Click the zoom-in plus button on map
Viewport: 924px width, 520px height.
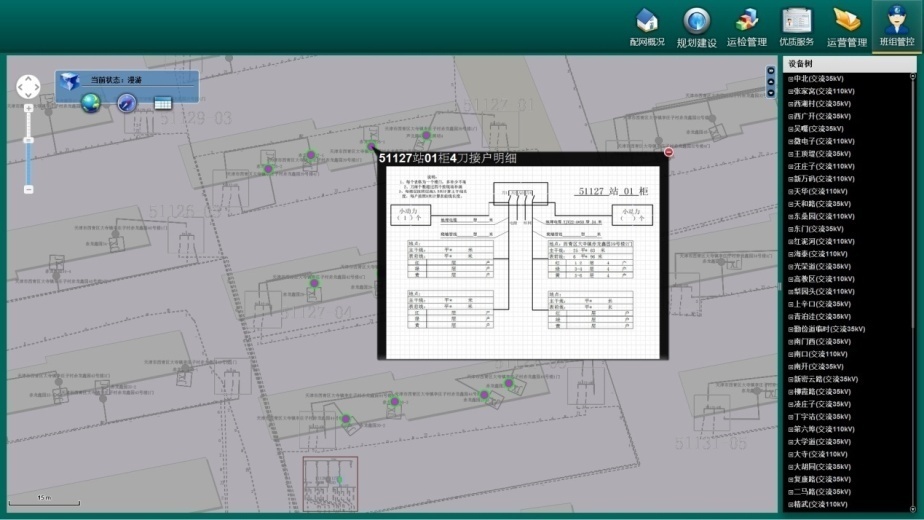point(29,108)
